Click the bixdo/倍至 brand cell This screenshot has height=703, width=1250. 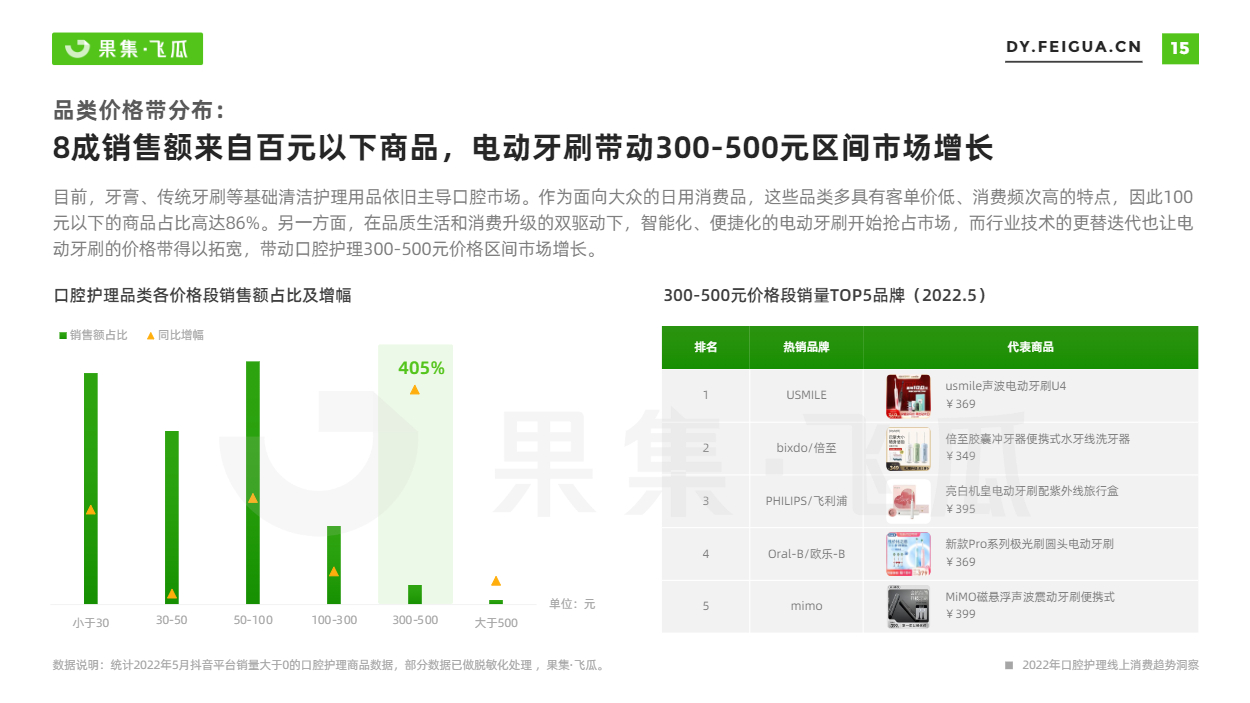click(x=806, y=448)
